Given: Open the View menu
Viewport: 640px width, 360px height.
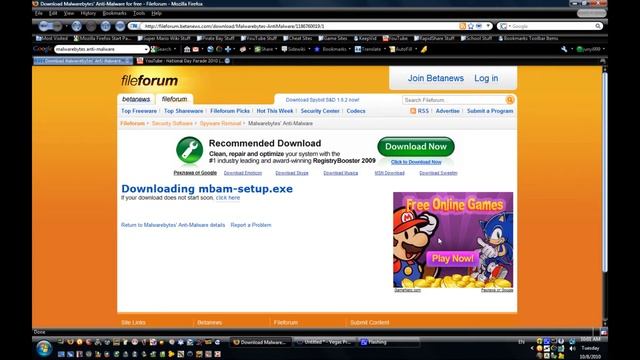Looking at the screenshot, I should [x=69, y=13].
